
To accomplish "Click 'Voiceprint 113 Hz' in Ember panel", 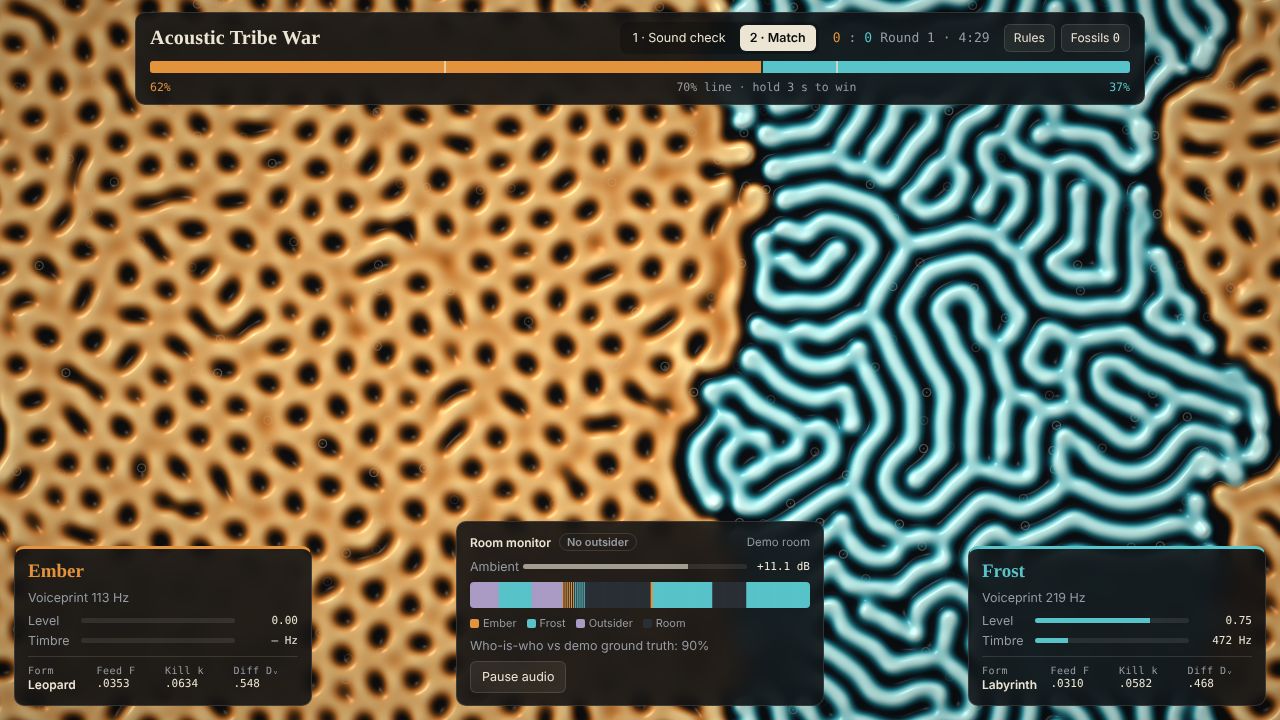I will 78,598.
